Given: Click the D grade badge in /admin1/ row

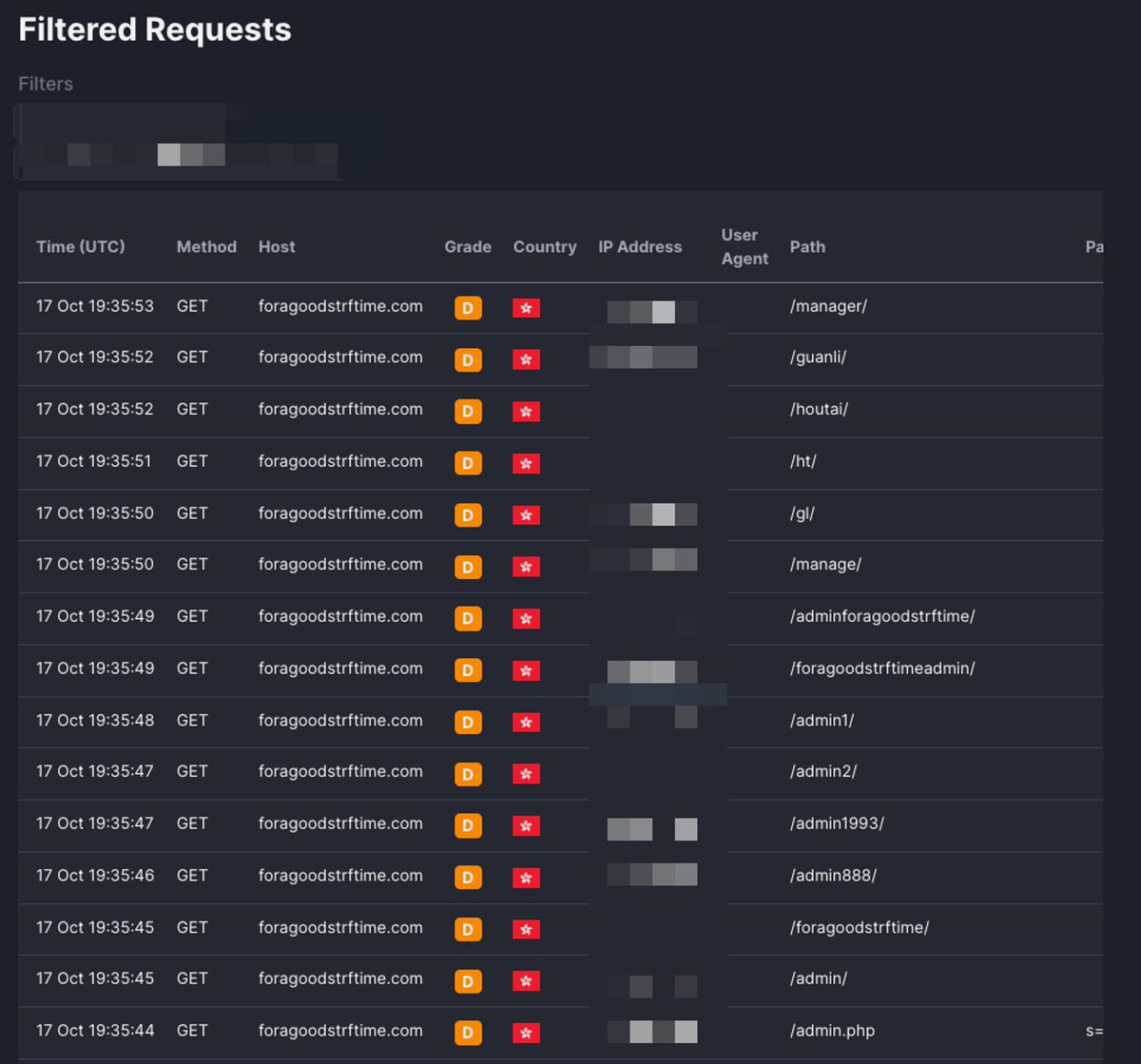Looking at the screenshot, I should click(x=468, y=723).
